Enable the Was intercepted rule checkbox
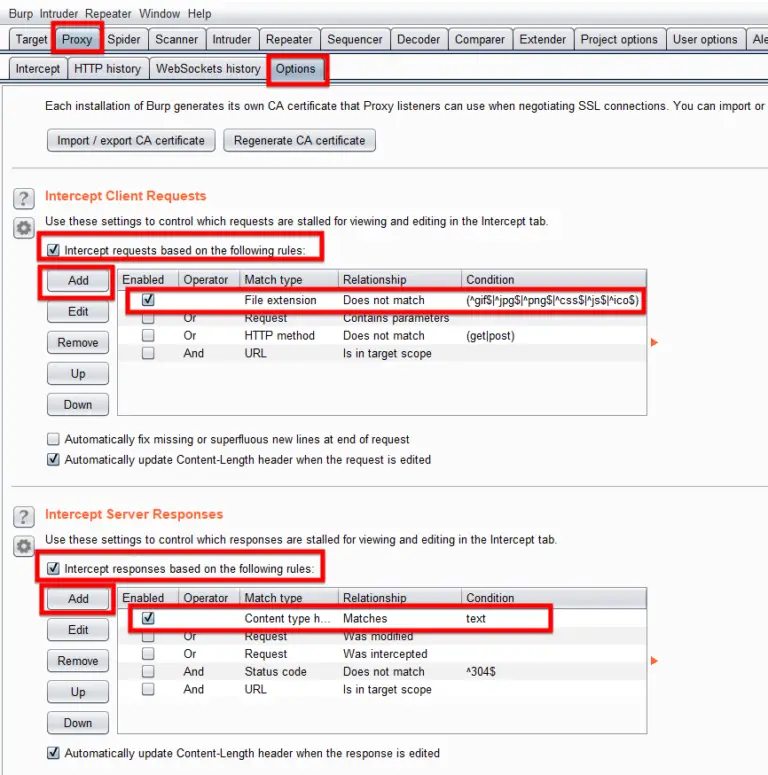 coord(148,654)
